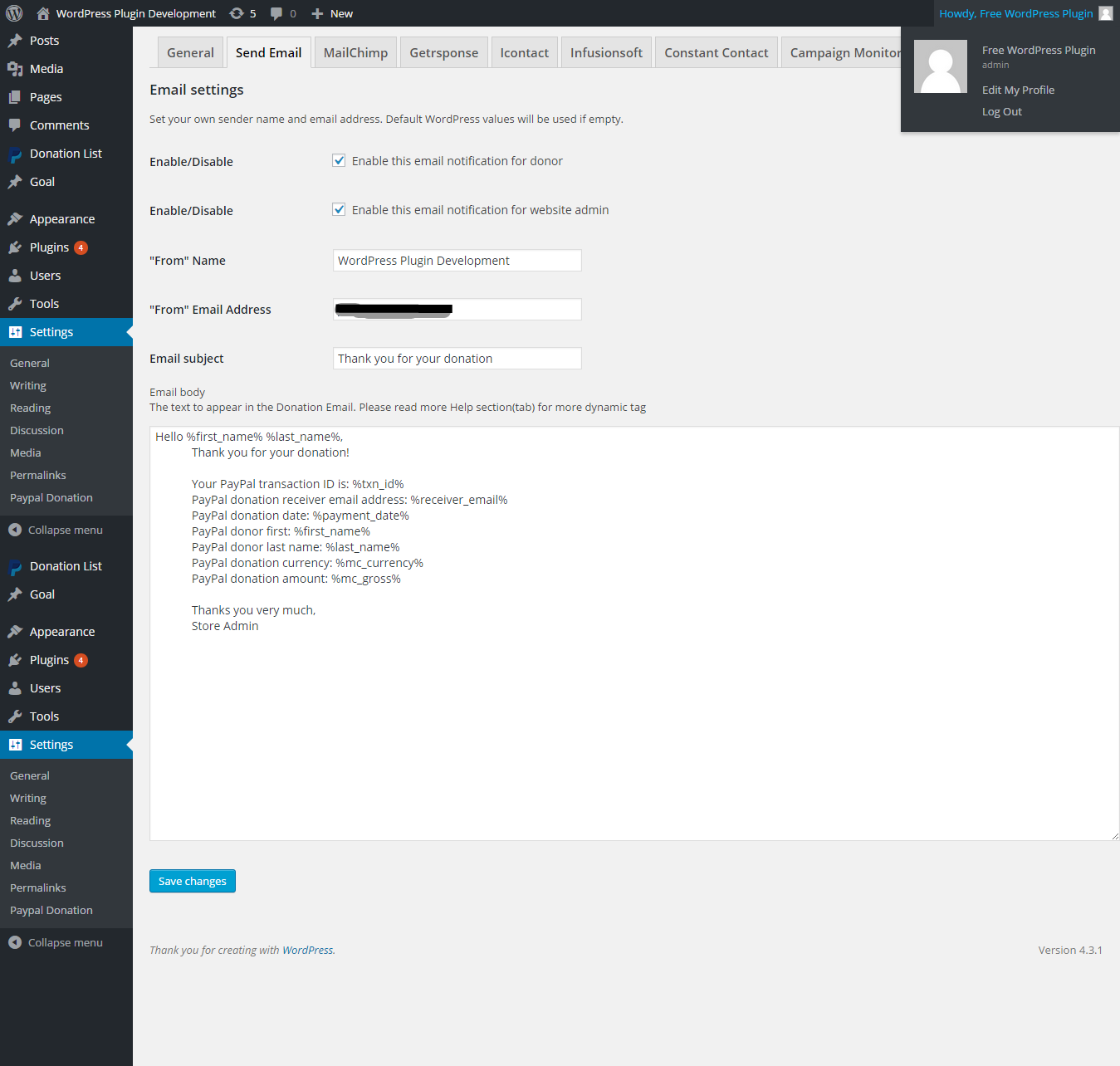Click the plus New icon in the admin bar
The image size is (1120, 1066).
point(317,13)
